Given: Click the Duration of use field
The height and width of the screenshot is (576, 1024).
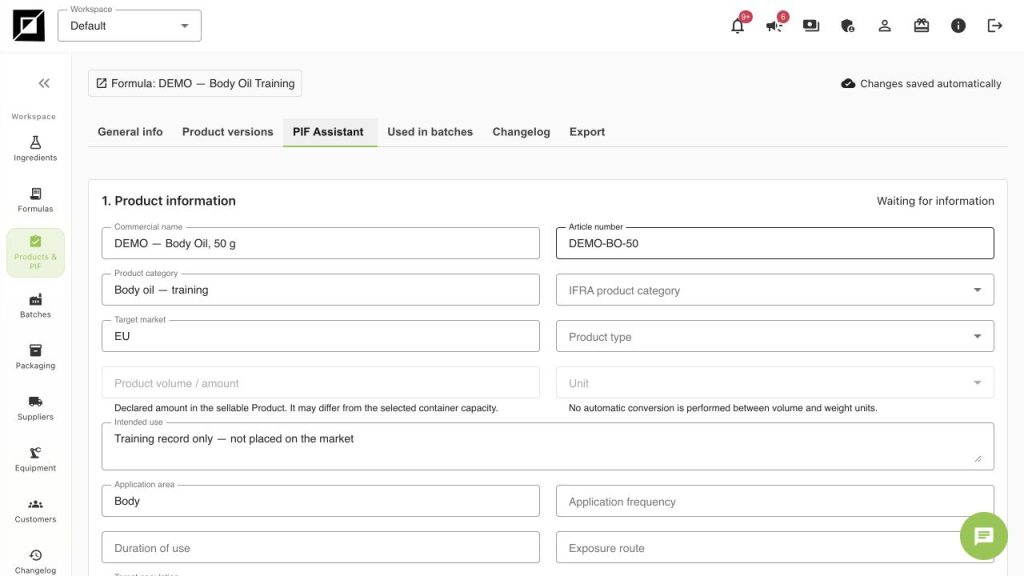Looking at the screenshot, I should pos(320,547).
